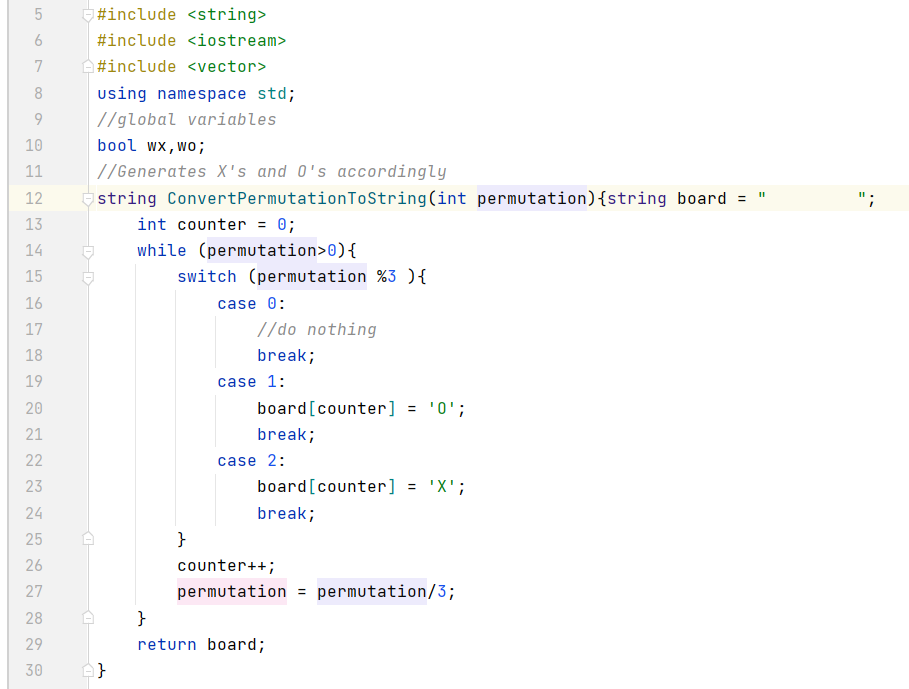Select the function name ConvertPermutationToString

tap(284, 197)
